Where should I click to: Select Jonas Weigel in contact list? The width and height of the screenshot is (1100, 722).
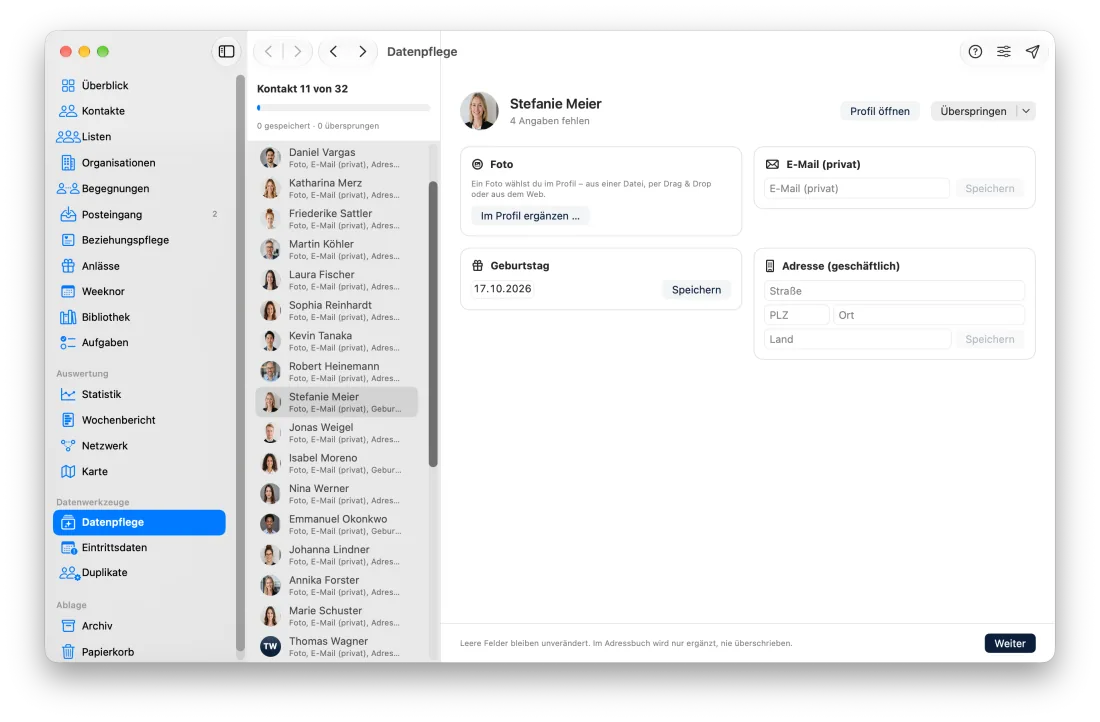(337, 433)
